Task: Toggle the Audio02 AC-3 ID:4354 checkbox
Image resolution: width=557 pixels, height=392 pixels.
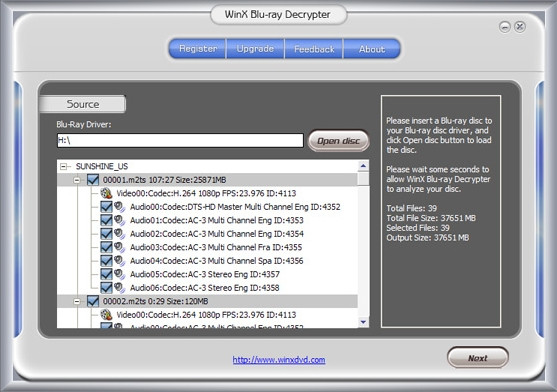Action: pyautogui.click(x=106, y=234)
